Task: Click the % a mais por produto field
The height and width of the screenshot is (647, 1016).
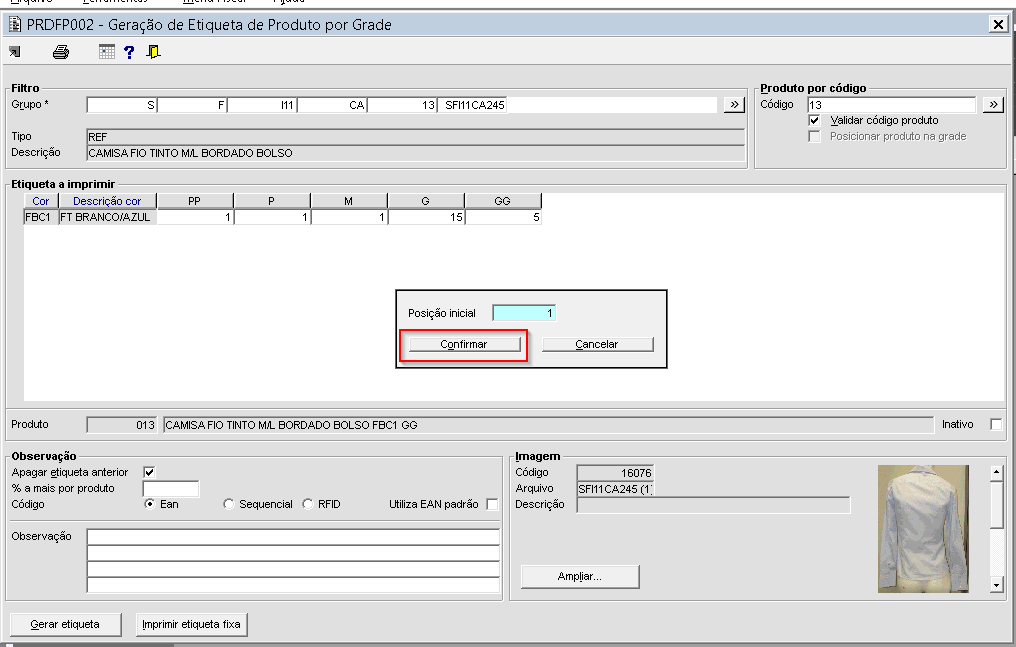Action: tap(170, 488)
